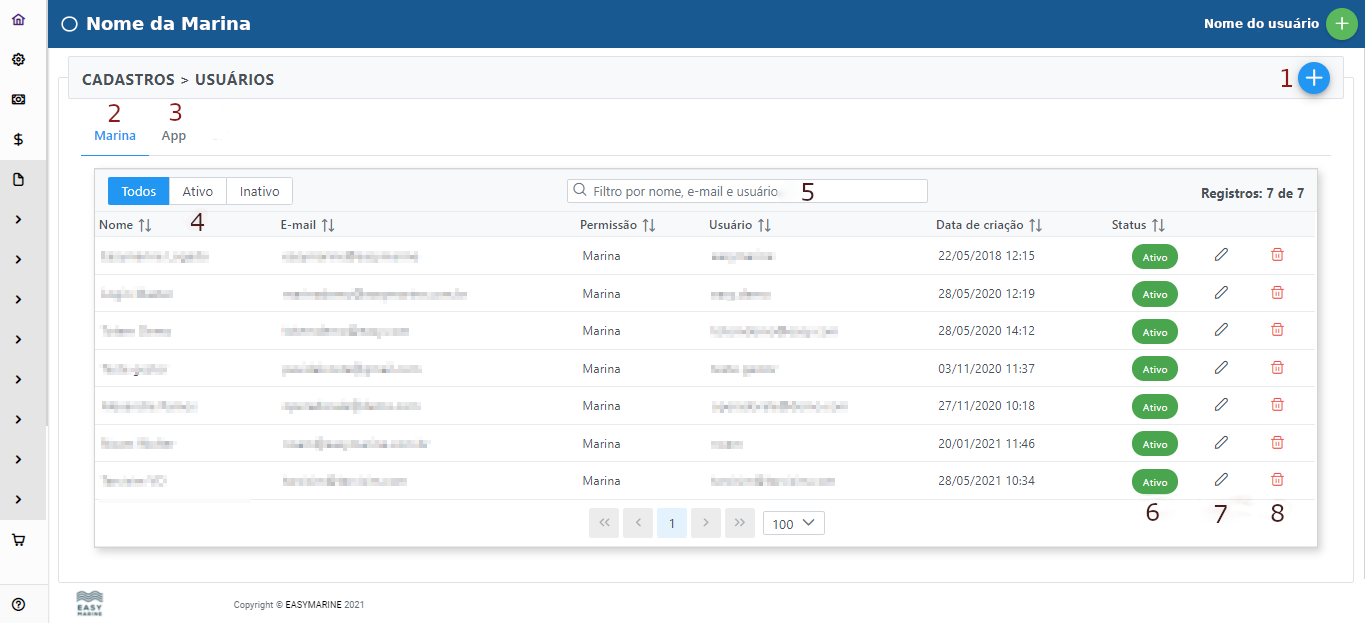Switch to the App tab
This screenshot has width=1365, height=623.
174,136
